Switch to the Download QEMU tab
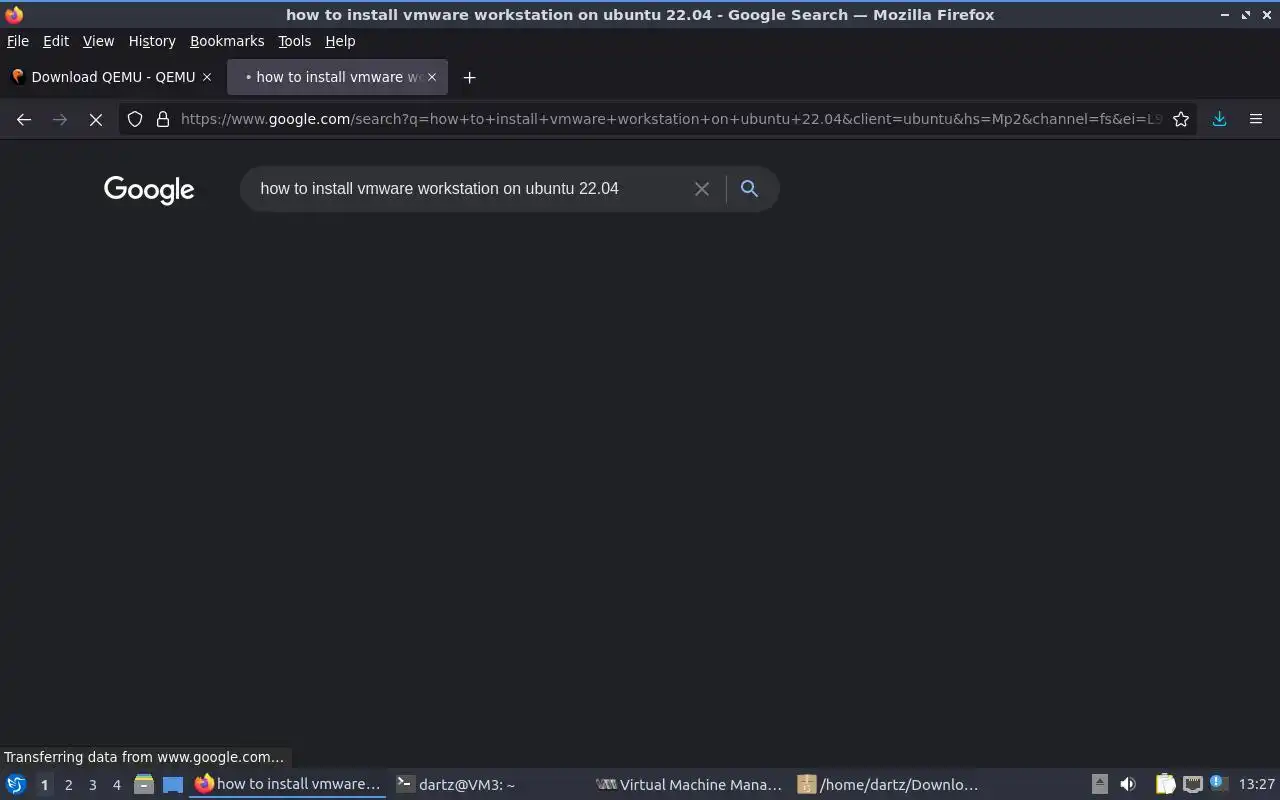Viewport: 1280px width, 800px height. (x=111, y=77)
